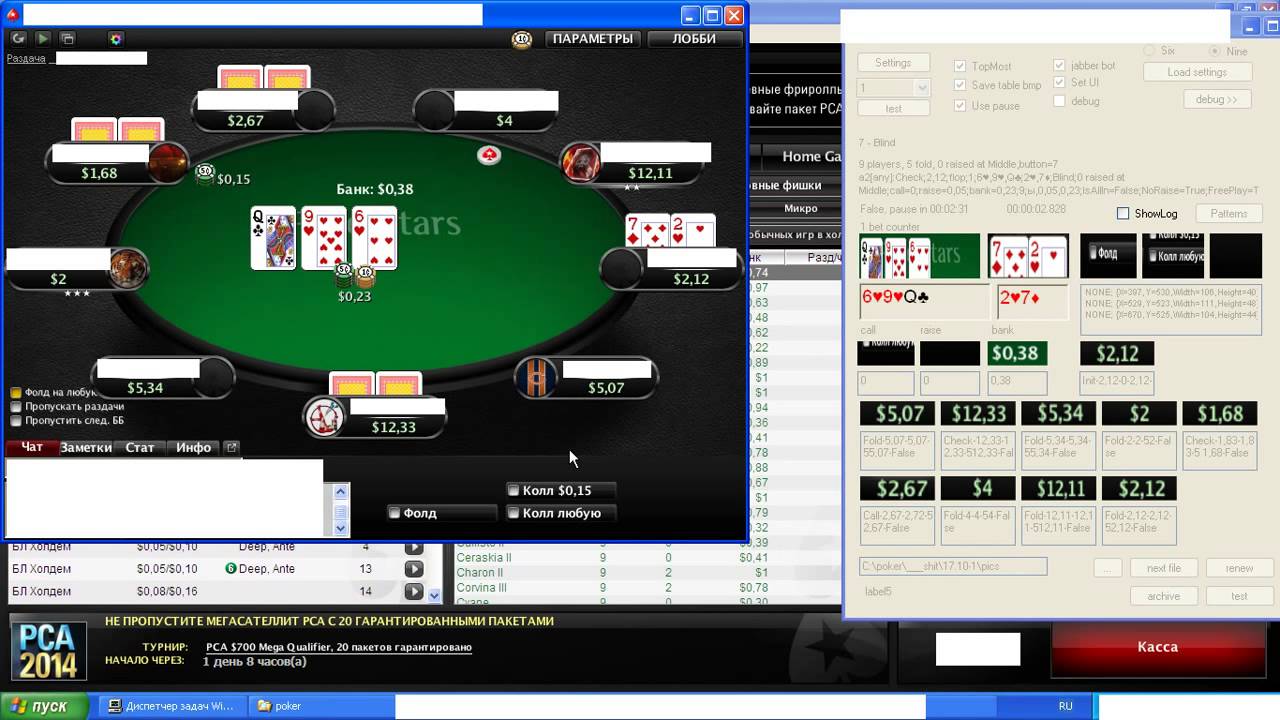Click the PCA 2014 logo banner
Screen dimensions: 1280x720
[x=50, y=650]
